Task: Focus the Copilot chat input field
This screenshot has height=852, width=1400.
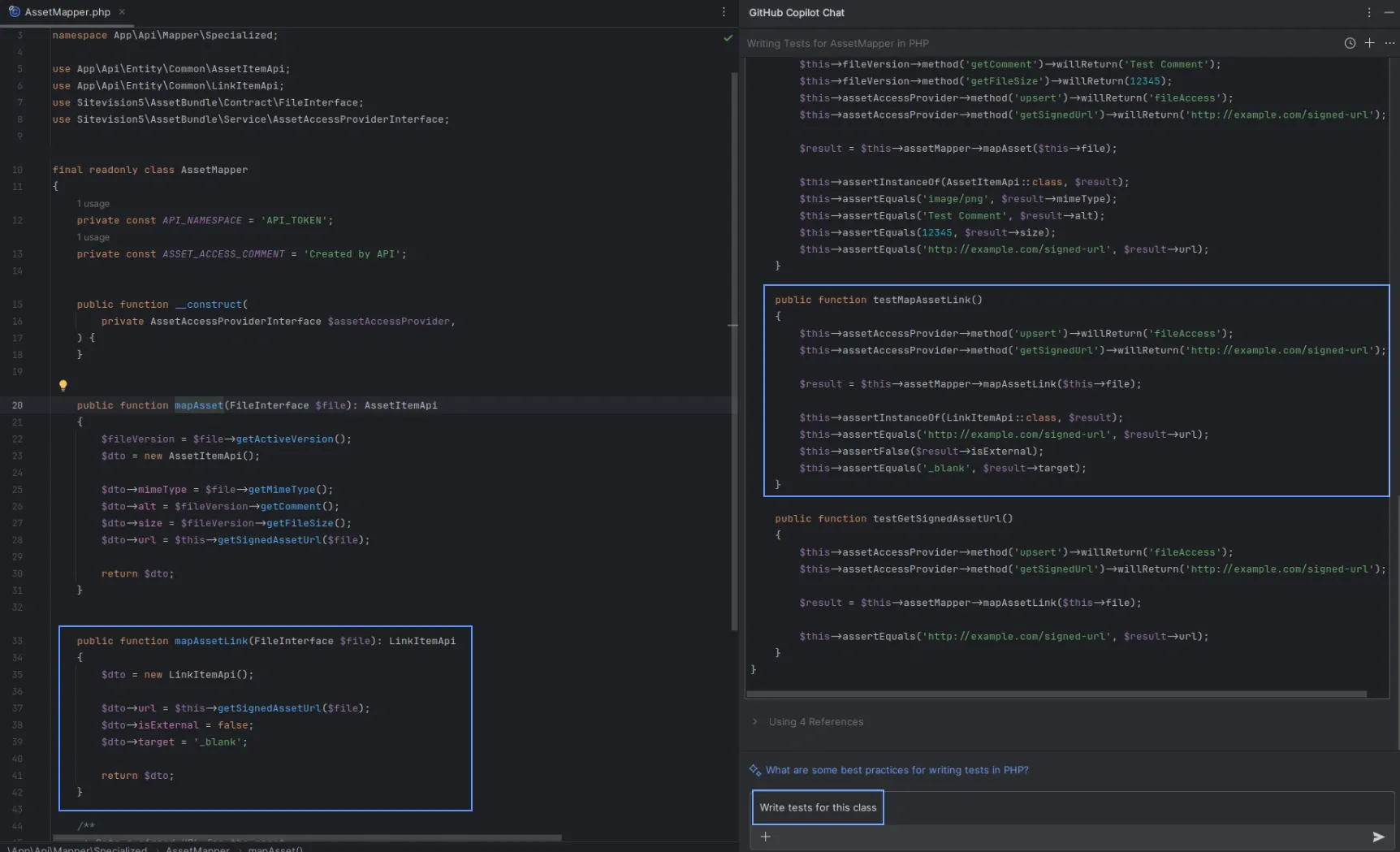Action: click(x=1072, y=807)
